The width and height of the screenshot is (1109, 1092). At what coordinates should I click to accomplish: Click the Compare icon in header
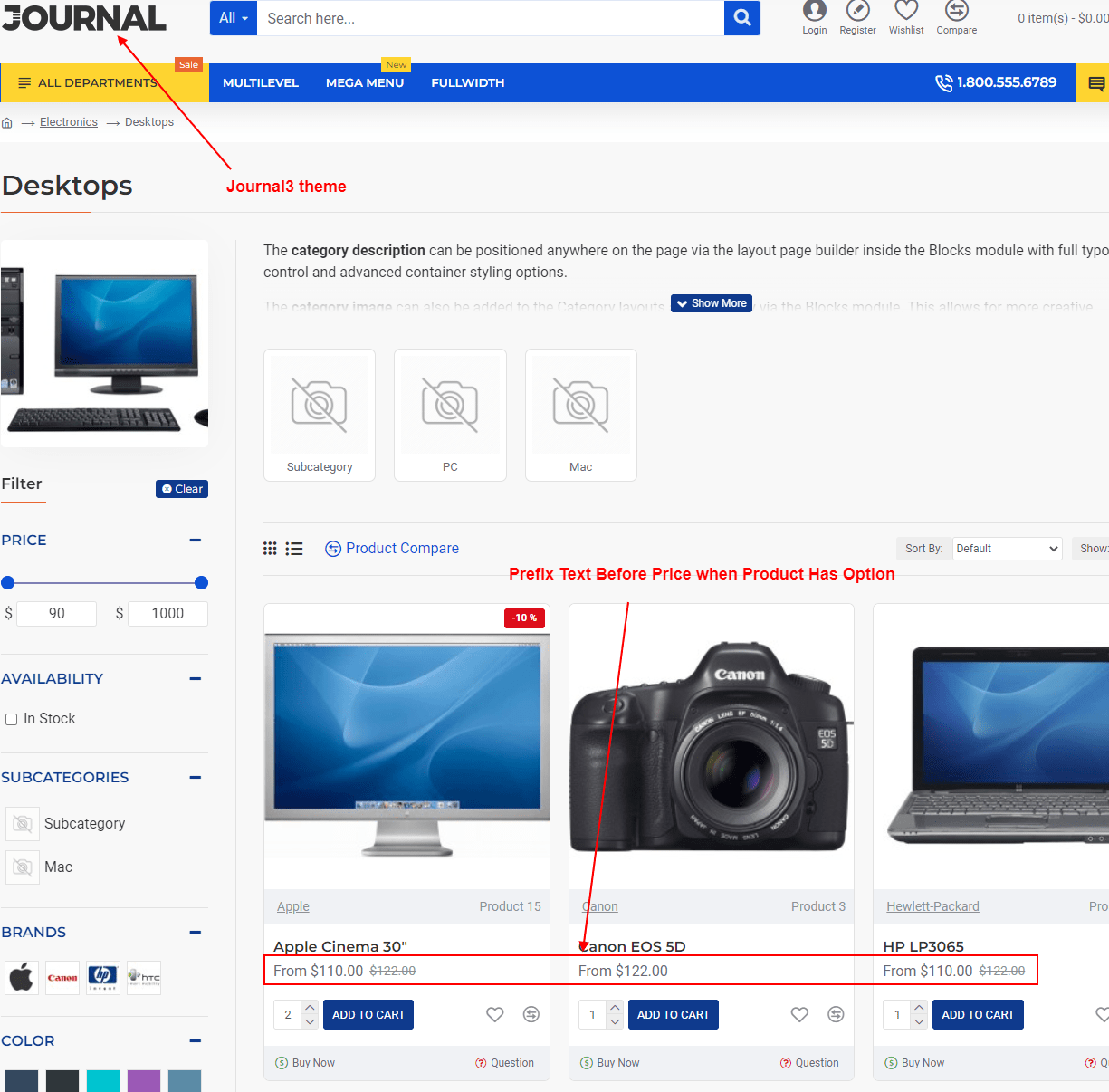click(956, 11)
